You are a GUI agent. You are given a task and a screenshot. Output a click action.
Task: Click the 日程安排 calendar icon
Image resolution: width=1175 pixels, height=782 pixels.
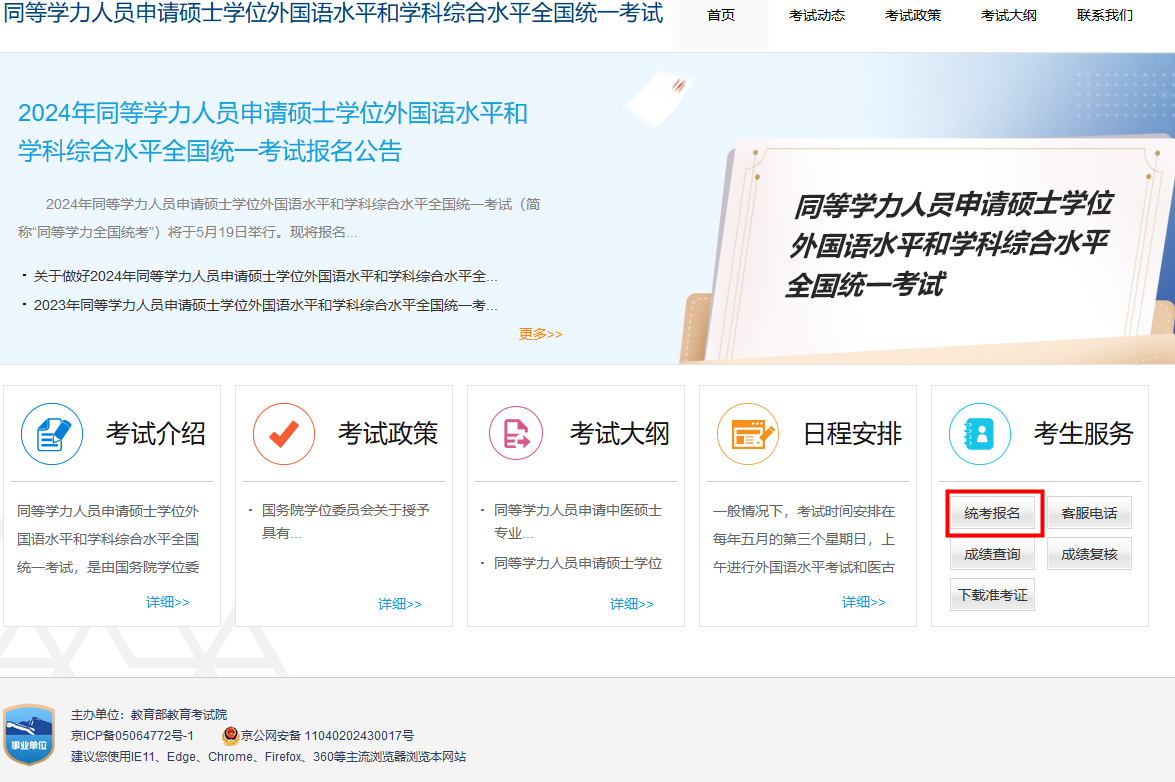point(747,434)
